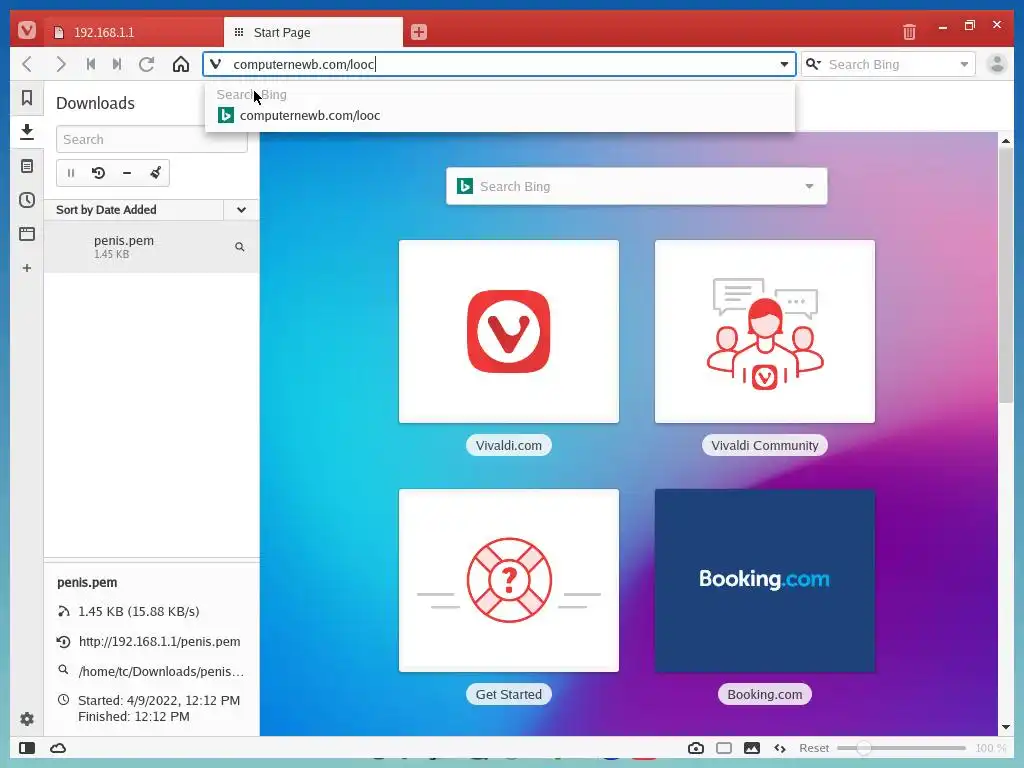Open the Vivaldi main menu
This screenshot has height=768, width=1024.
(x=27, y=30)
